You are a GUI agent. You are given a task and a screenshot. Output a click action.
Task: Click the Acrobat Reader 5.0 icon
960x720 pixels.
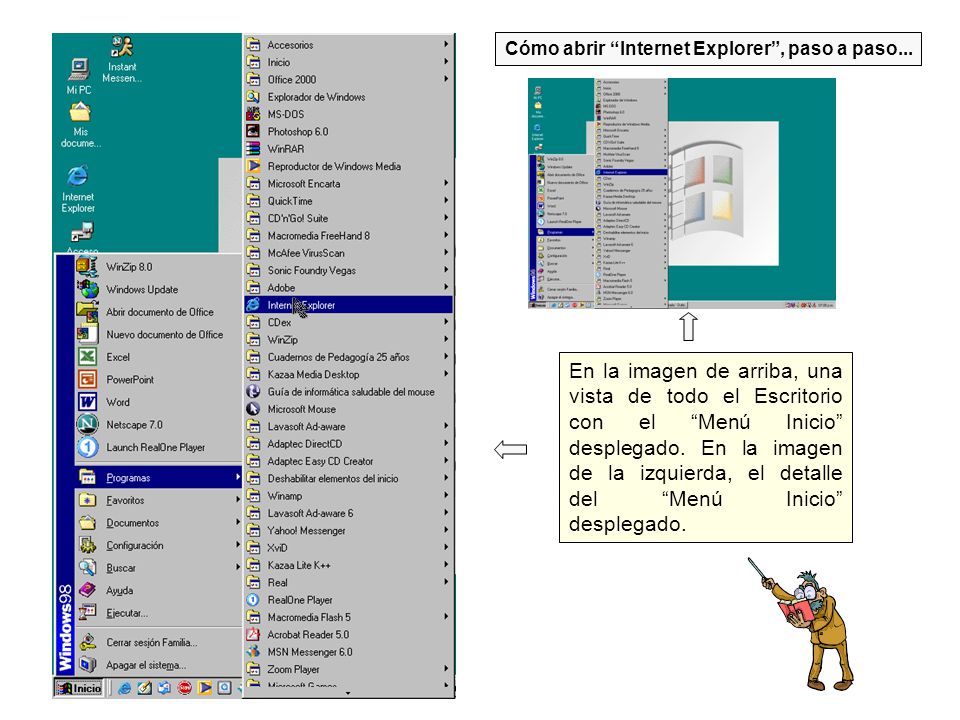click(x=253, y=634)
